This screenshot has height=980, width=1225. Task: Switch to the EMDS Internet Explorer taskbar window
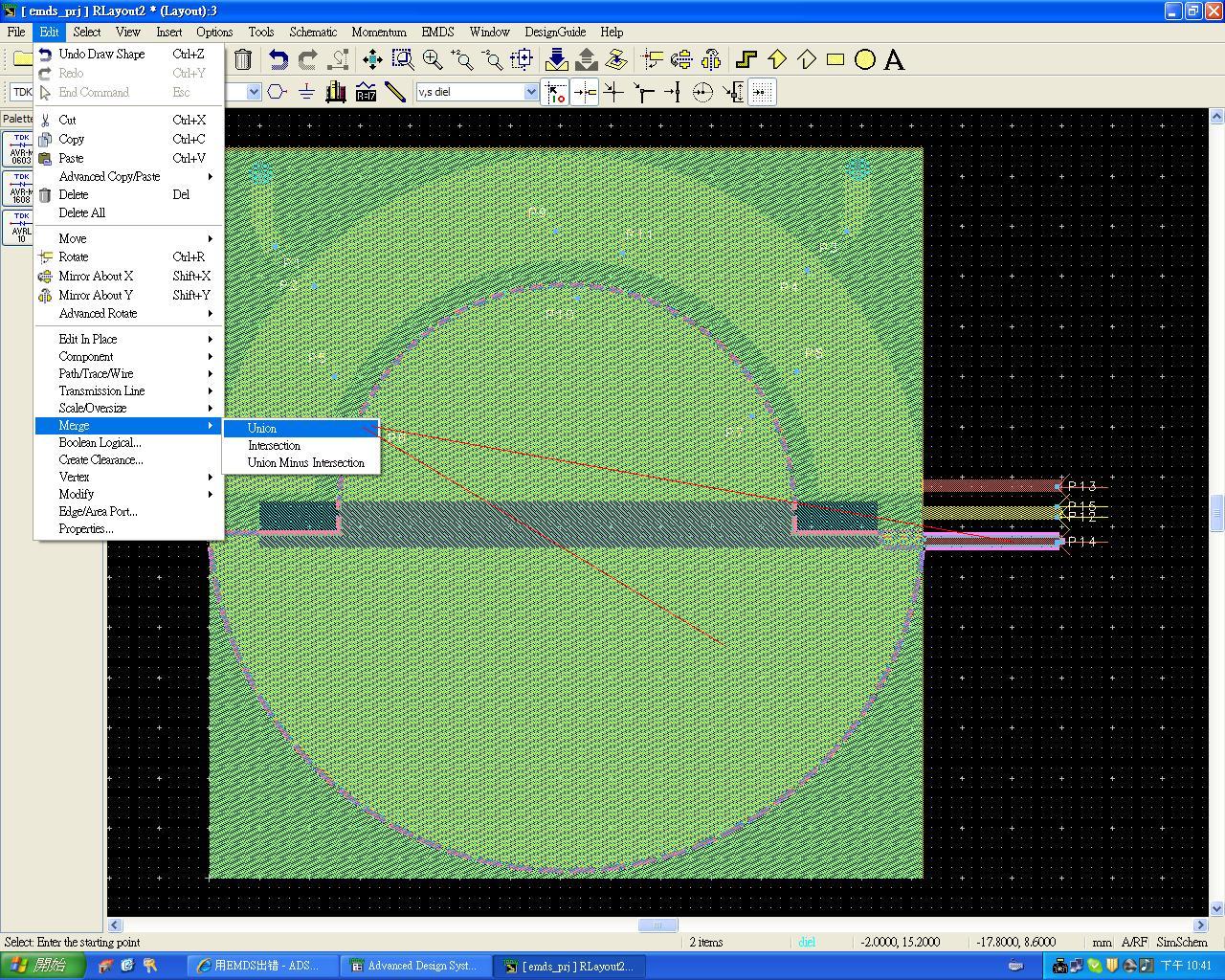pos(261,966)
